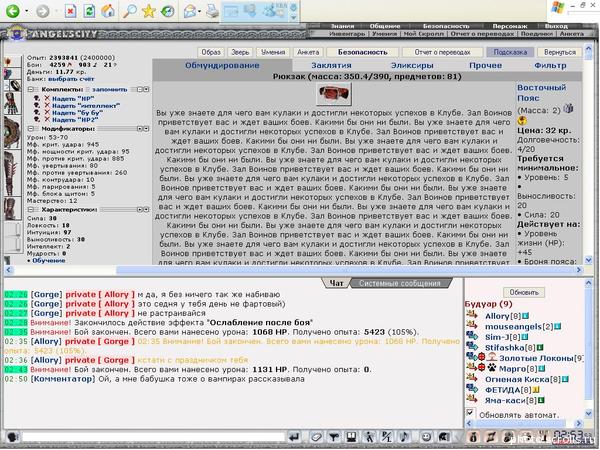Refresh the page with green arrows icon
The width and height of the screenshot is (600, 450).
(x=89, y=11)
